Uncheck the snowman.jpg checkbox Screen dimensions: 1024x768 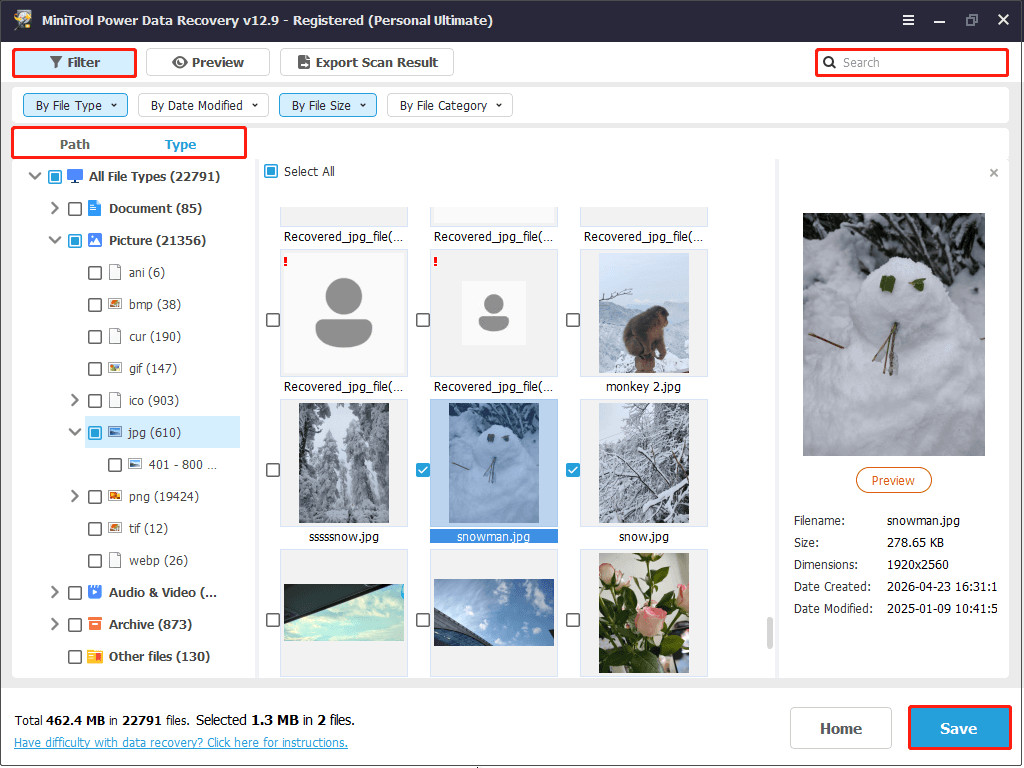tap(423, 470)
